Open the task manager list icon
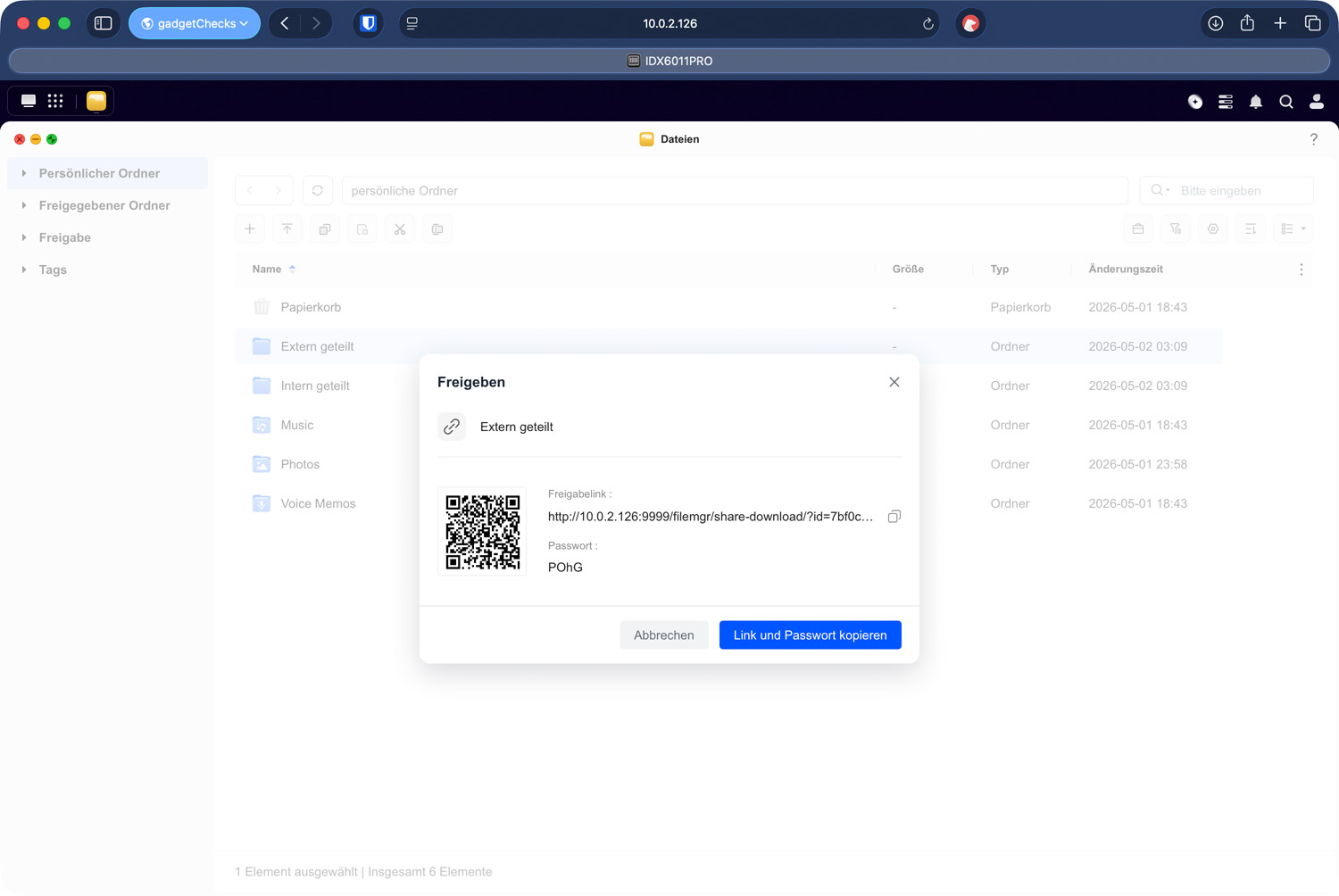This screenshot has height=896, width=1339. [x=1225, y=102]
